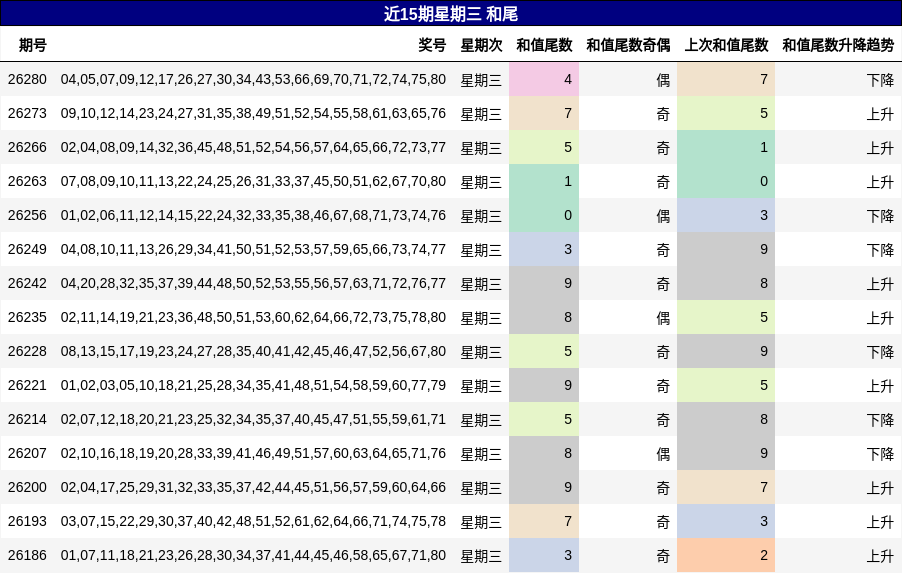Click winning numbers beginning 03,07,15,22,29
This screenshot has height=573, width=902.
(253, 521)
